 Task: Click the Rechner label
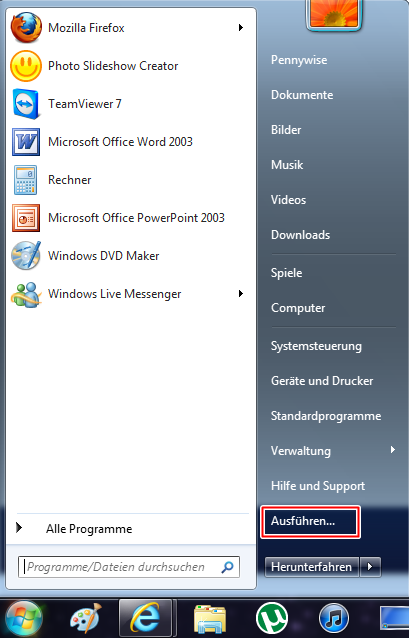pos(70,180)
